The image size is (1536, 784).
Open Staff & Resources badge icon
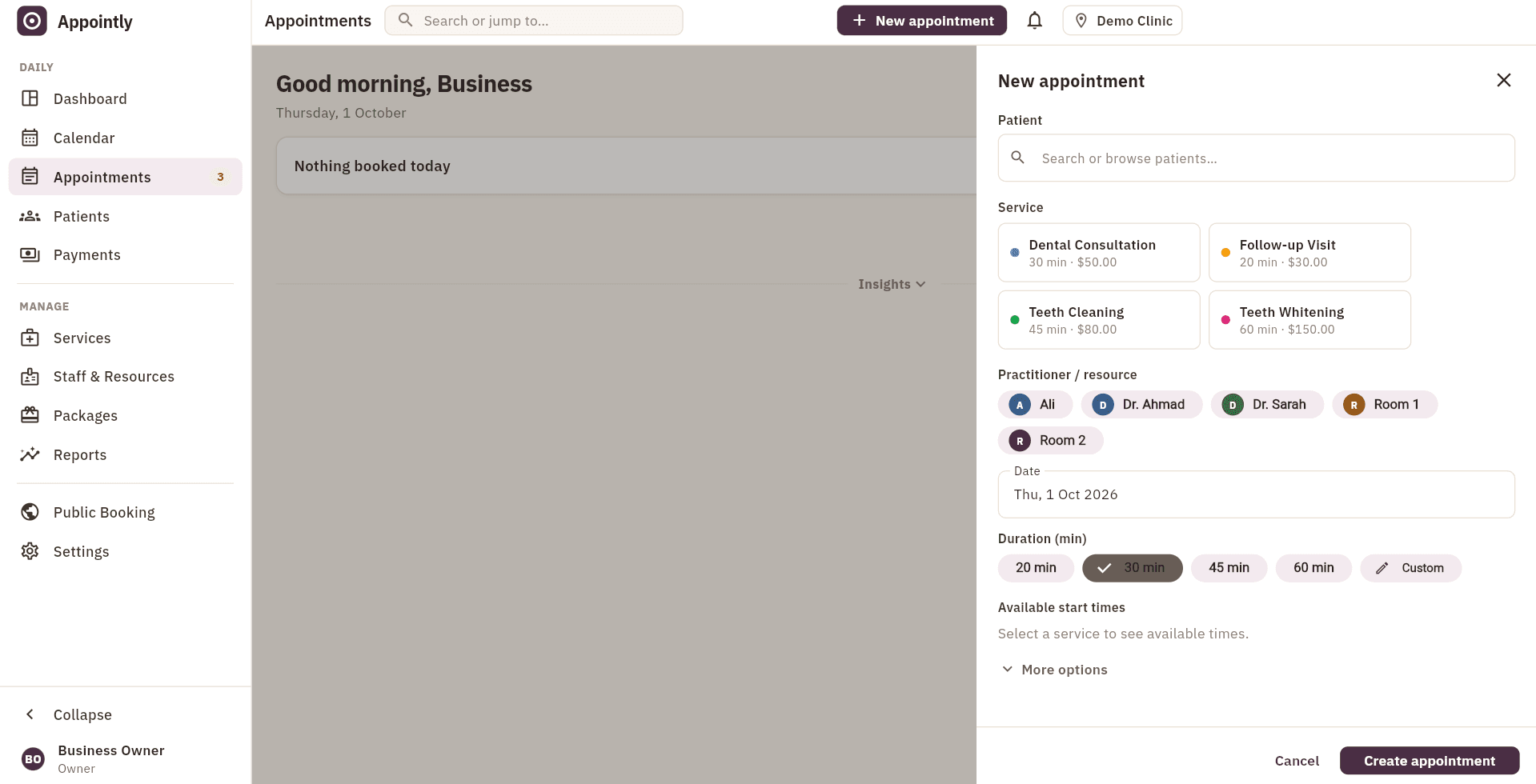coord(30,376)
